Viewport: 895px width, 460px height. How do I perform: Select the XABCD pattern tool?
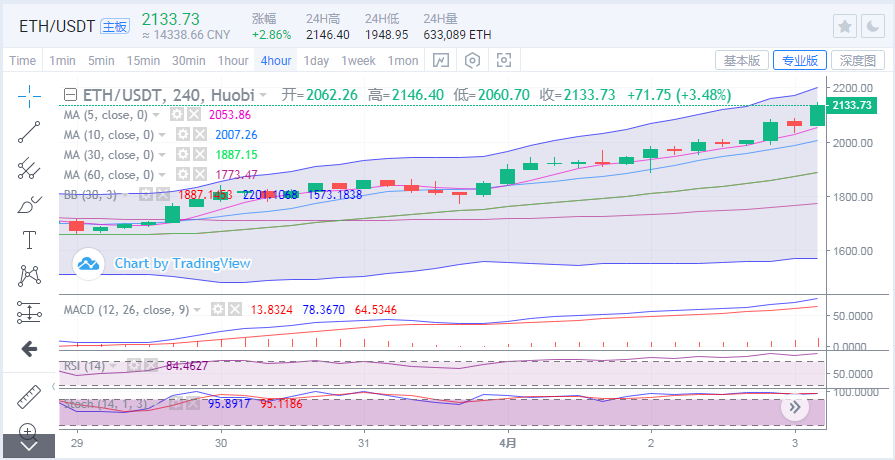pyautogui.click(x=29, y=276)
